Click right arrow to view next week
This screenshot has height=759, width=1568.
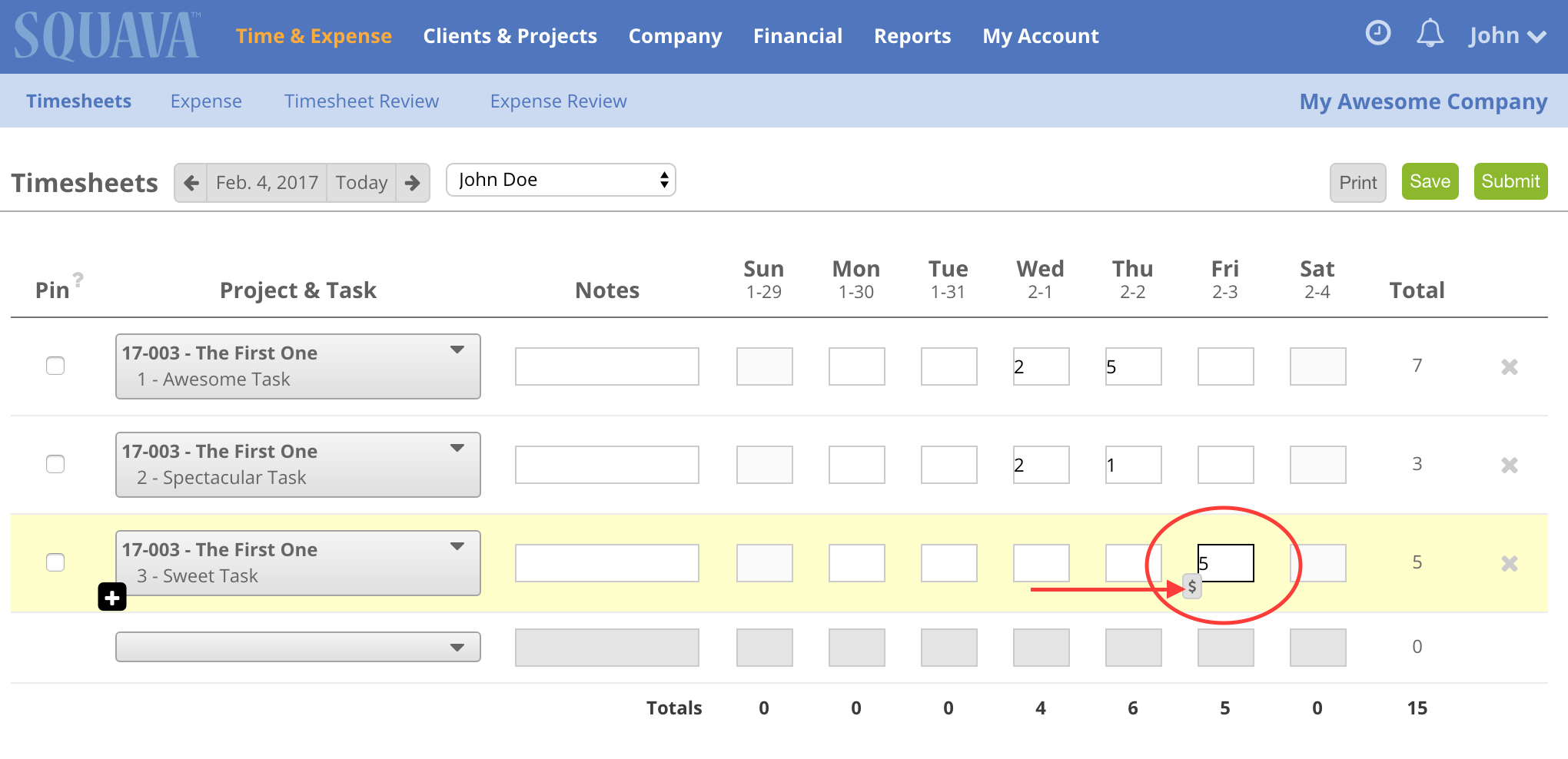coord(413,182)
